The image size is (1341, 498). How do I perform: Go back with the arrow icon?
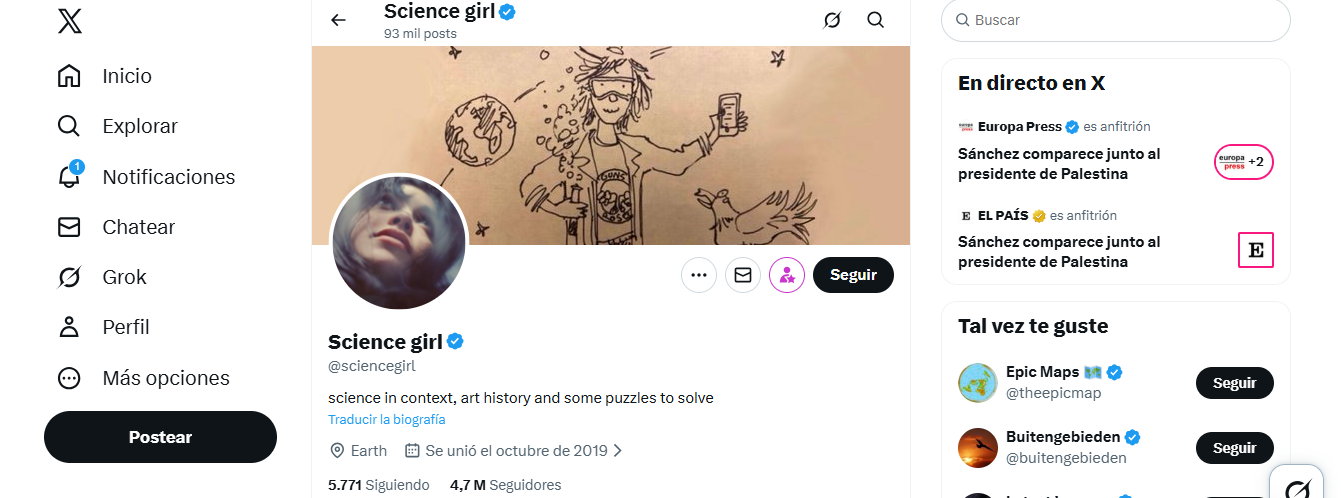(338, 20)
